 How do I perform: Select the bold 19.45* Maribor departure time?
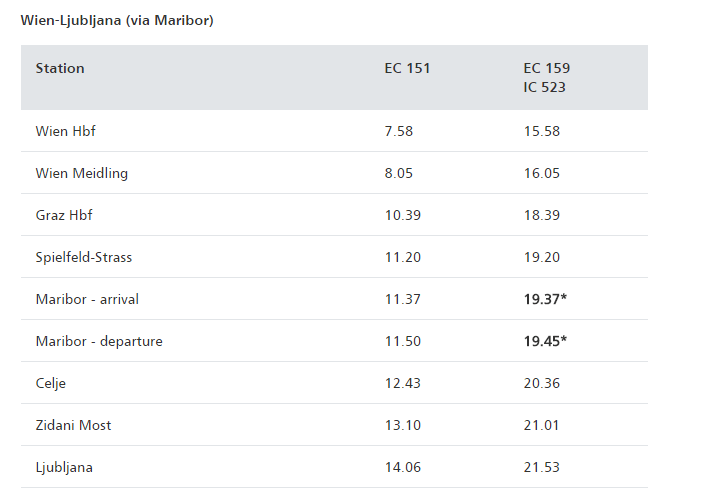point(545,341)
